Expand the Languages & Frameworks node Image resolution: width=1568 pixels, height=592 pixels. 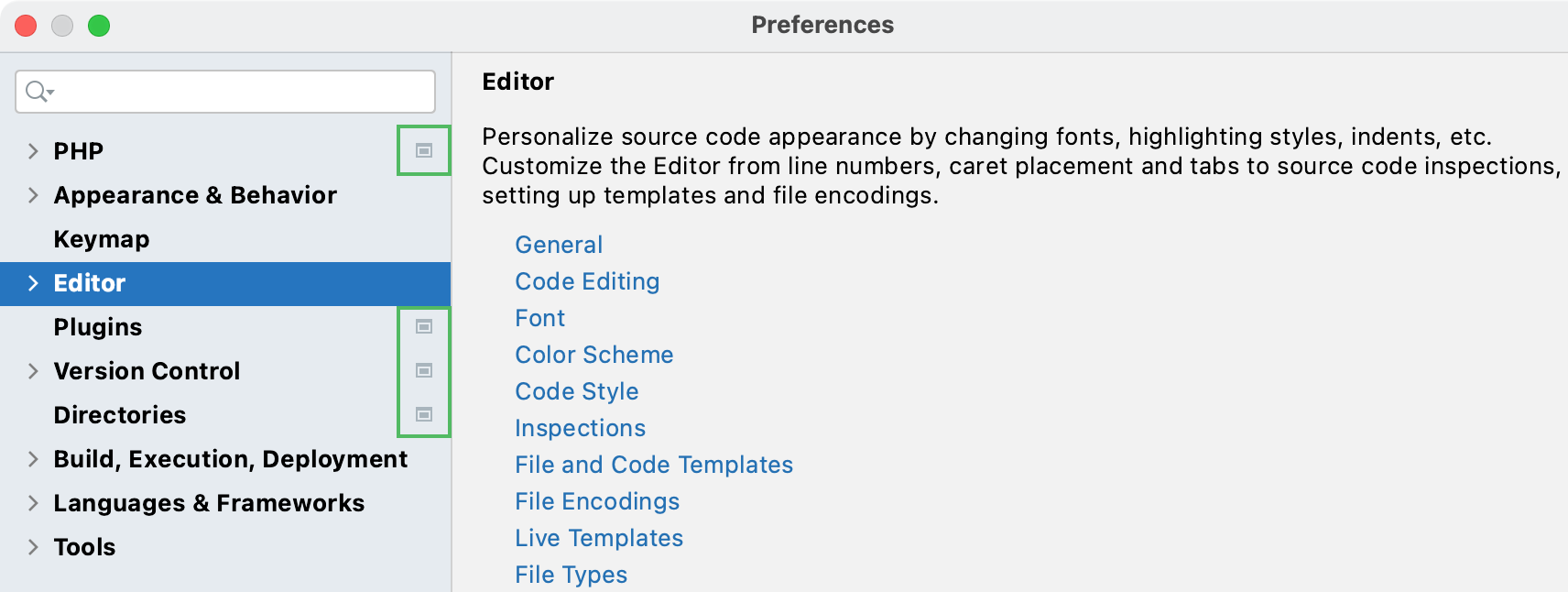pyautogui.click(x=33, y=503)
